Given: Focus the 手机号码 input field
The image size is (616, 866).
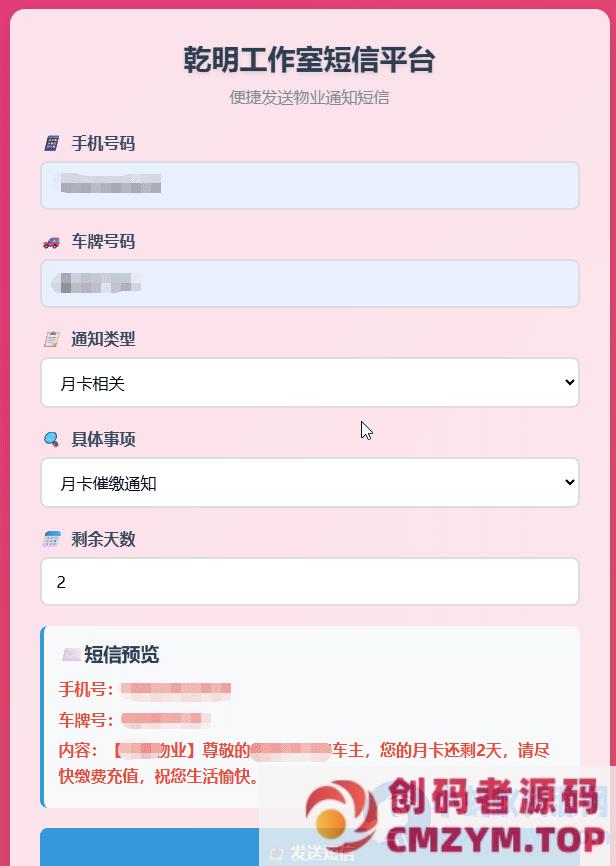Looking at the screenshot, I should pyautogui.click(x=310, y=186).
